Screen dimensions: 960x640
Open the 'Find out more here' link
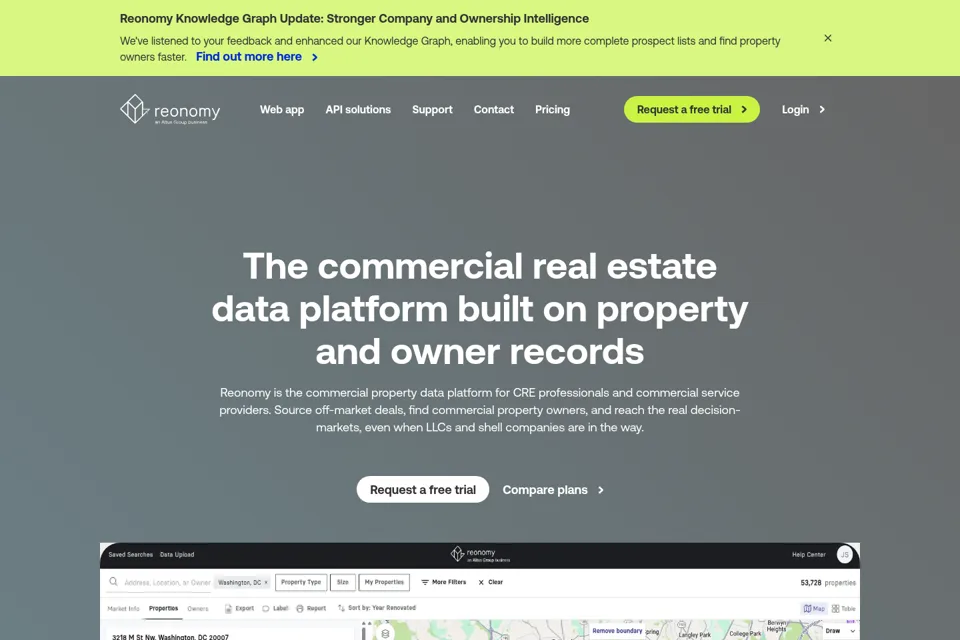[249, 57]
